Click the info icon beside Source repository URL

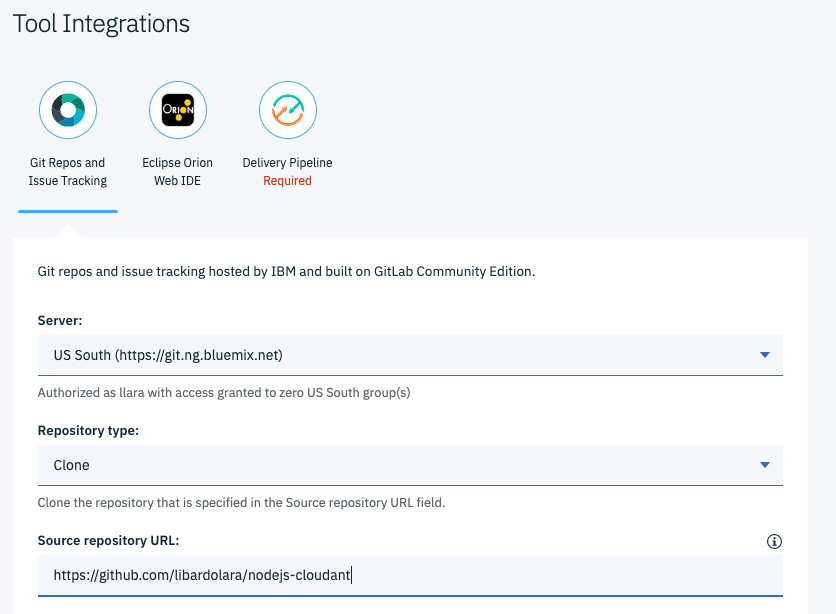click(774, 542)
